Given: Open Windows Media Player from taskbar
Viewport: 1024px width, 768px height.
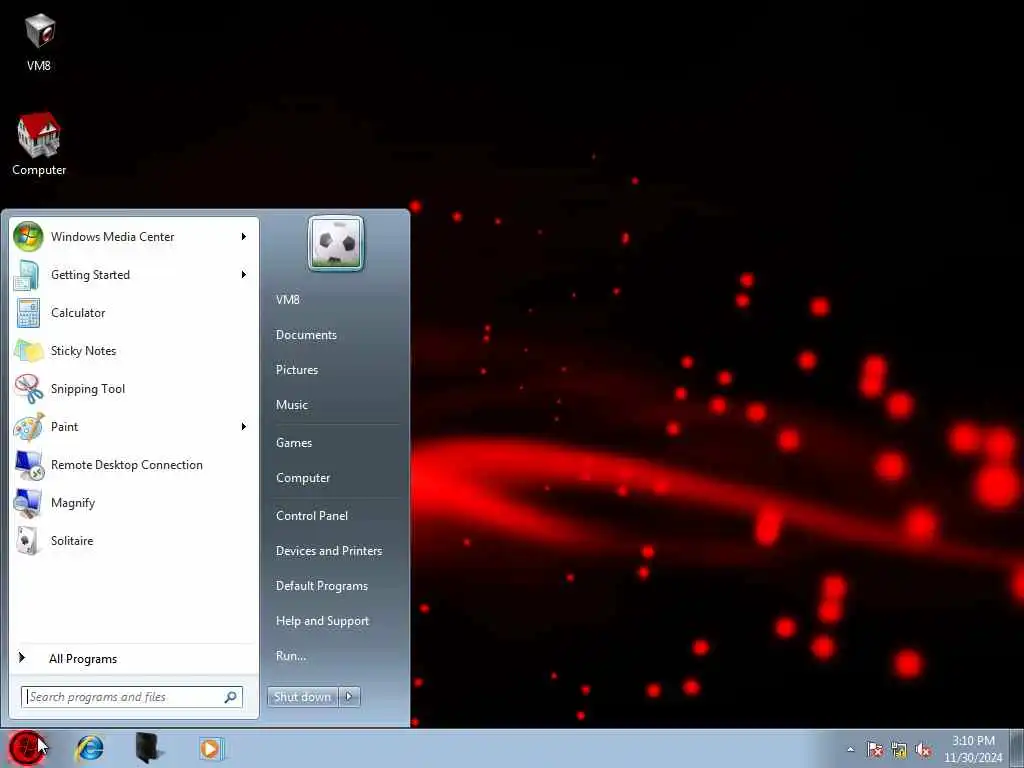Looking at the screenshot, I should click(x=211, y=748).
